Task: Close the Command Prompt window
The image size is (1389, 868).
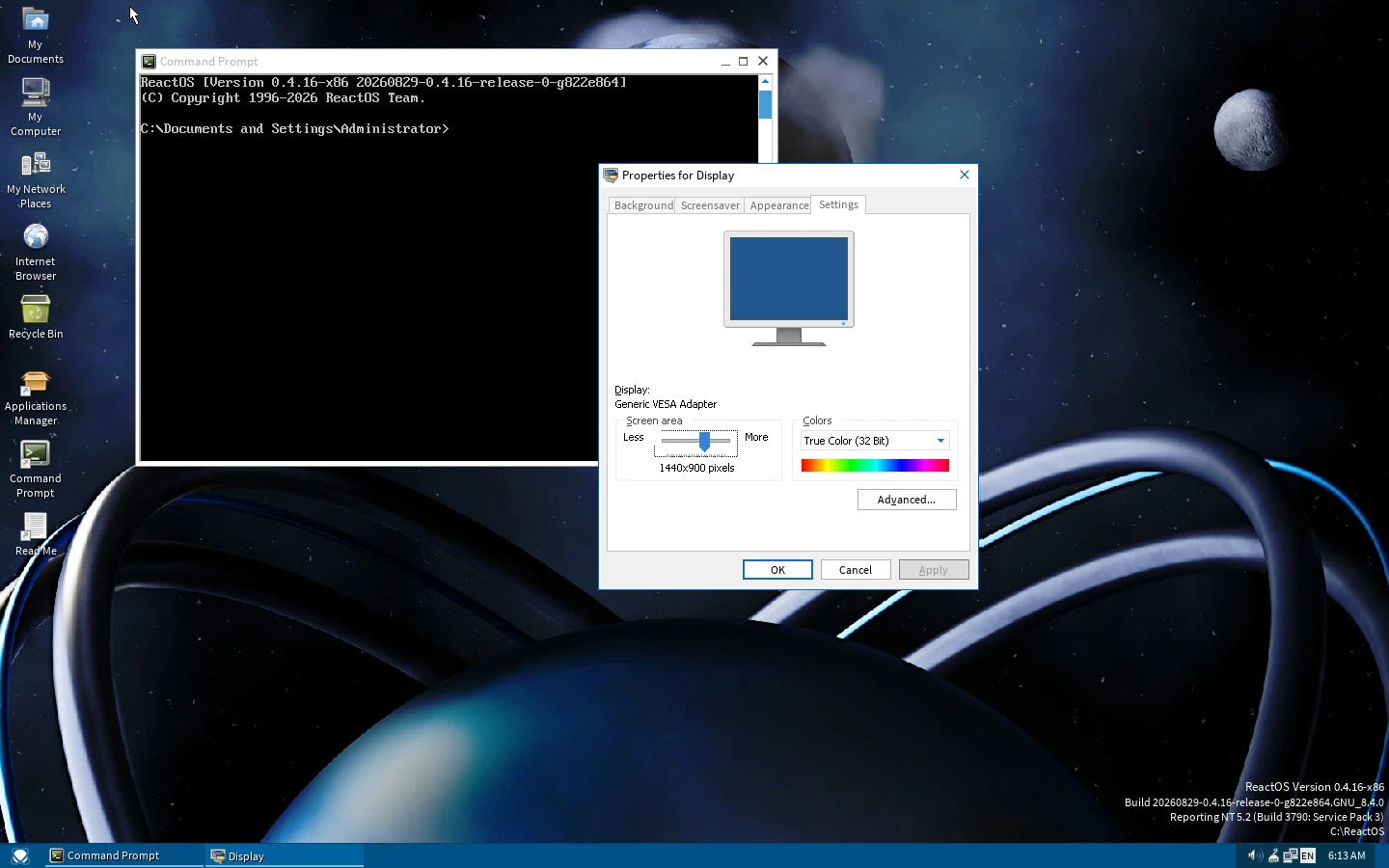Action: click(x=763, y=62)
